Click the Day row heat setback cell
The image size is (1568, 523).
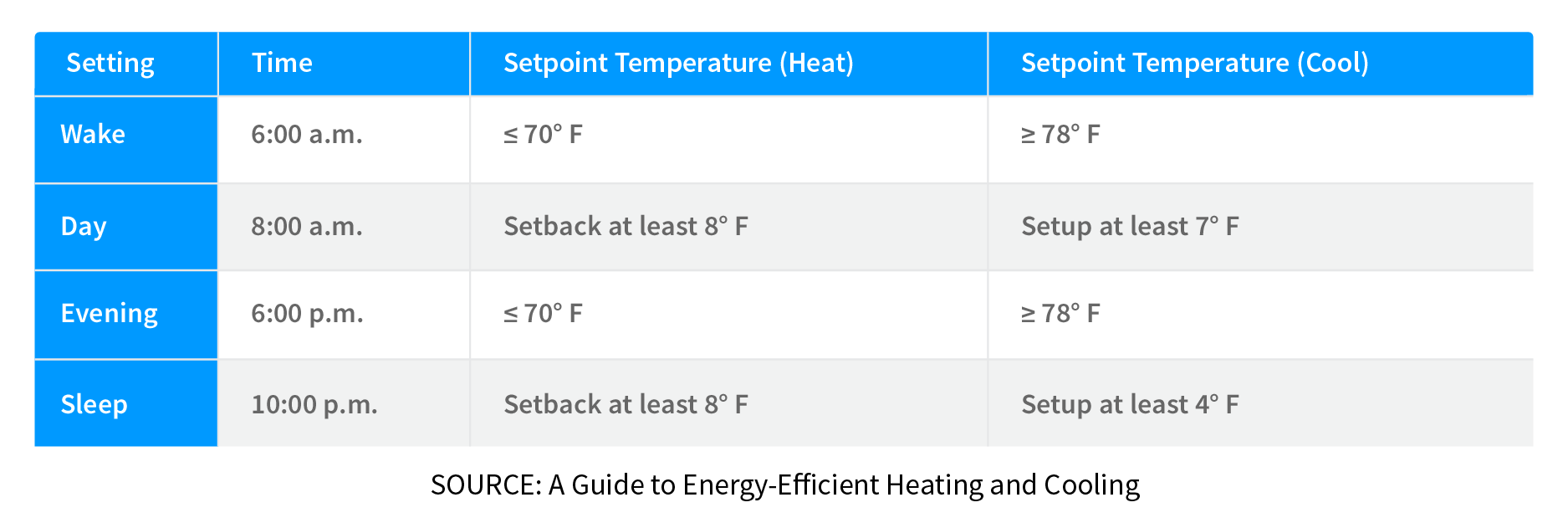tap(626, 227)
